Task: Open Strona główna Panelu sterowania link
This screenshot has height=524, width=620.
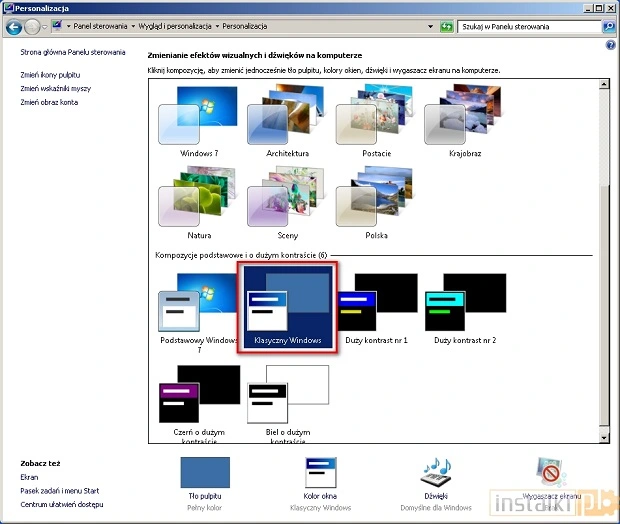Action: (x=73, y=52)
